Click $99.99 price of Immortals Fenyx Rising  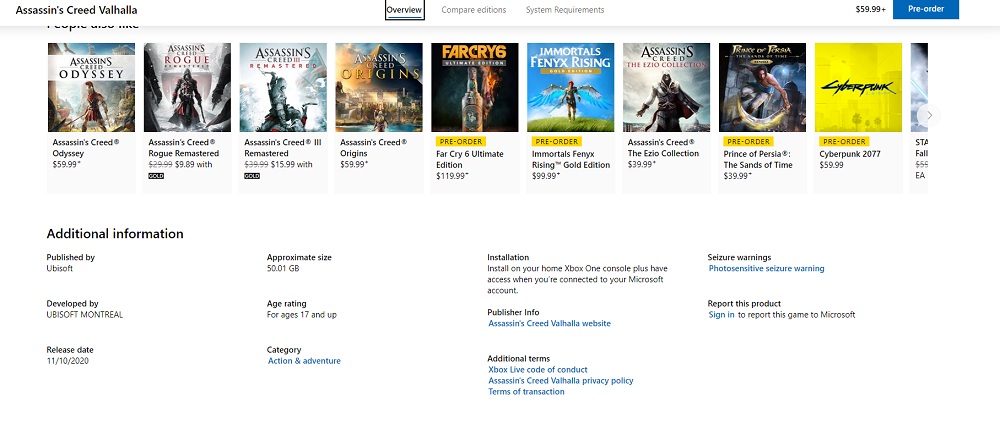(x=546, y=176)
